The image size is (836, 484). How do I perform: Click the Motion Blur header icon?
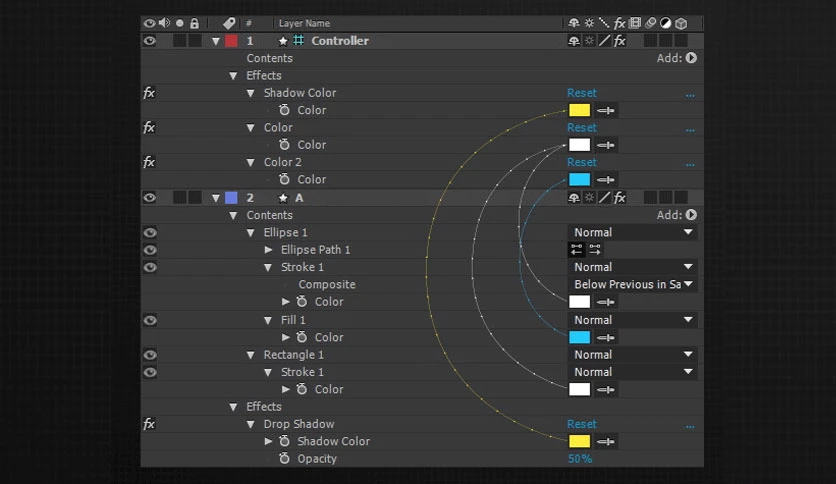650,23
